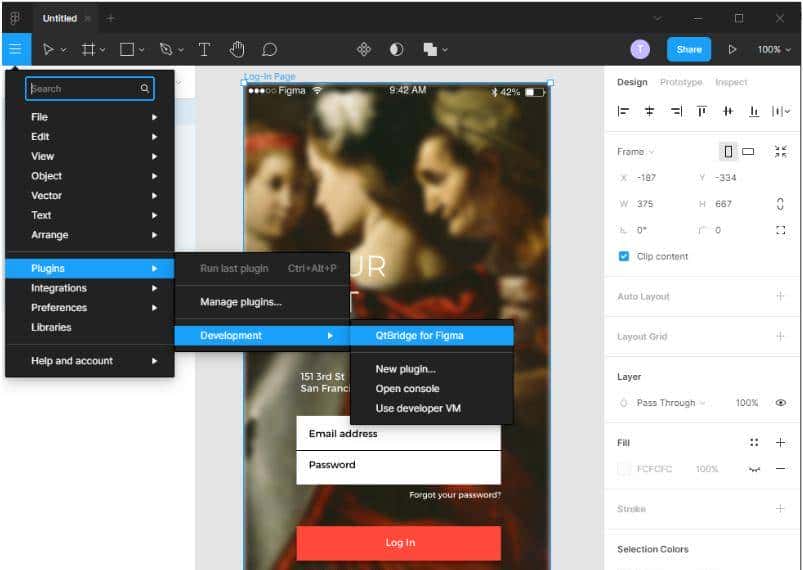Select the Pen tool icon
803x570 pixels.
(x=165, y=49)
